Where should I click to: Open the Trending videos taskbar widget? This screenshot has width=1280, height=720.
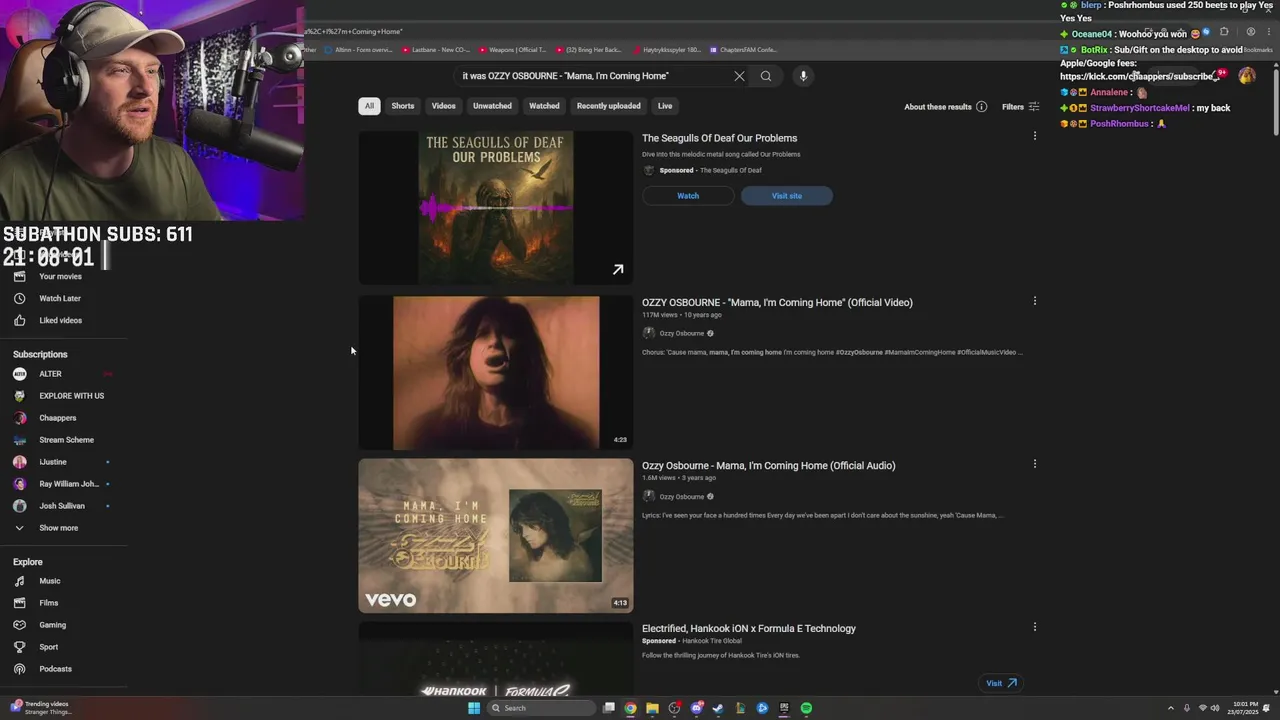click(x=40, y=708)
